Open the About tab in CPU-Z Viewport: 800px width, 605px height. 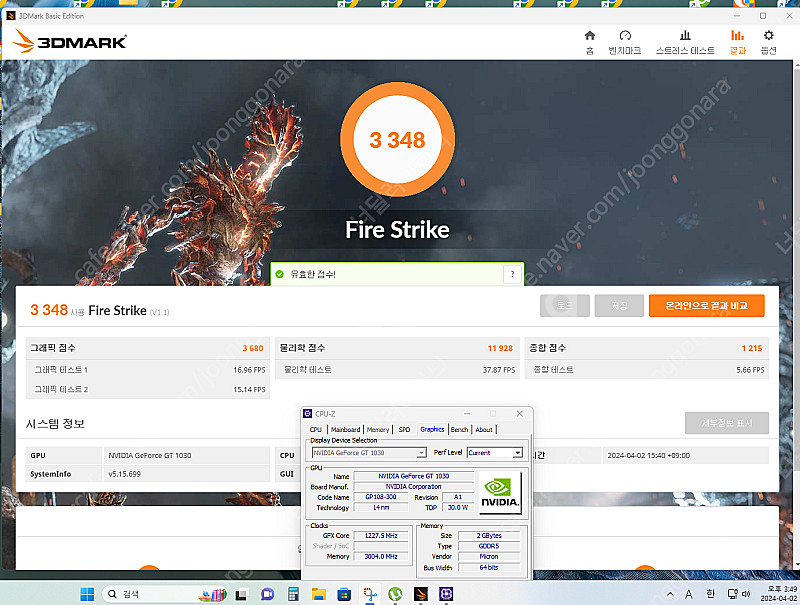[x=484, y=430]
